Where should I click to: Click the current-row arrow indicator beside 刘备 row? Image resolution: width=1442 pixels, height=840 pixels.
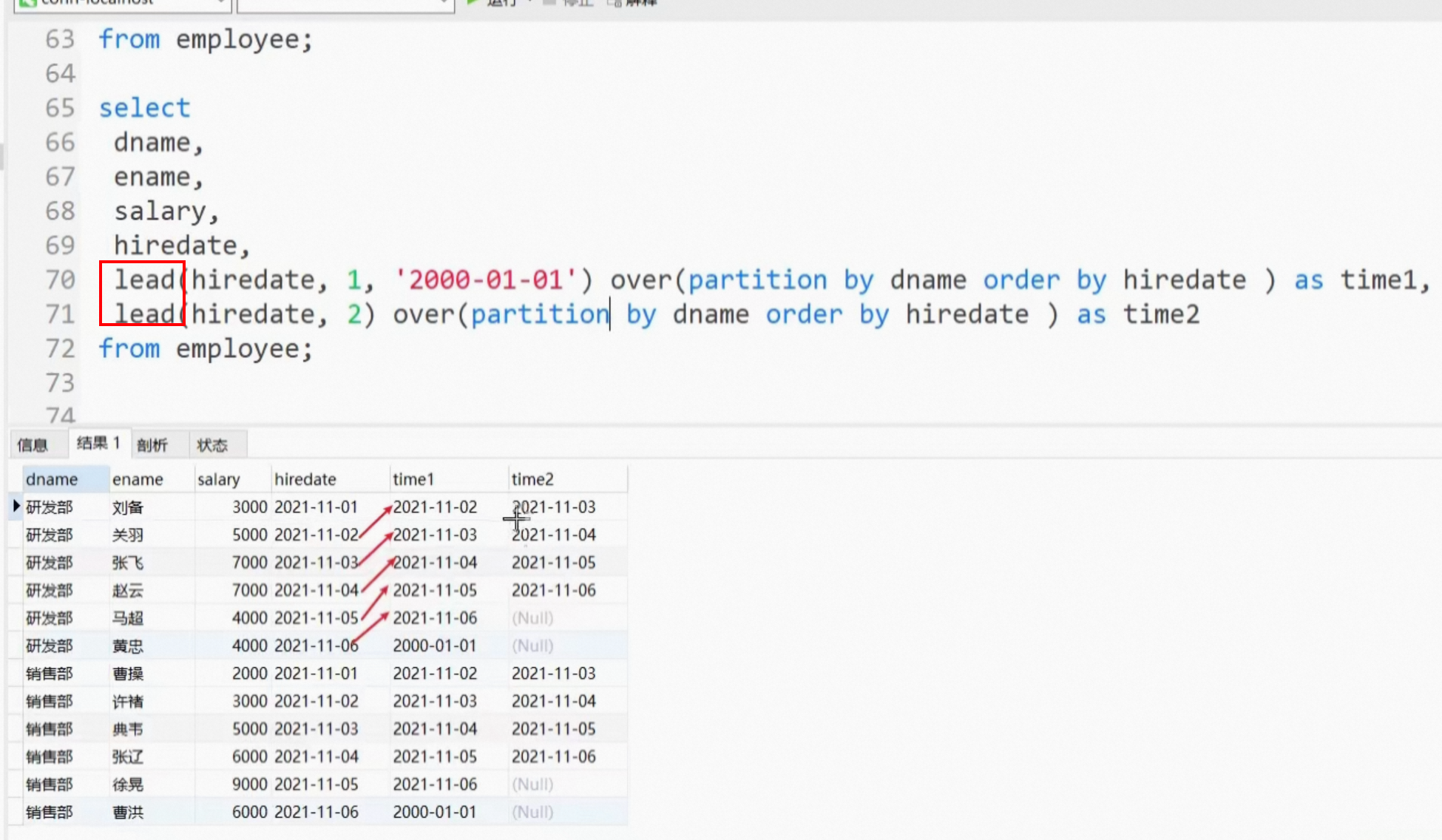(x=16, y=507)
